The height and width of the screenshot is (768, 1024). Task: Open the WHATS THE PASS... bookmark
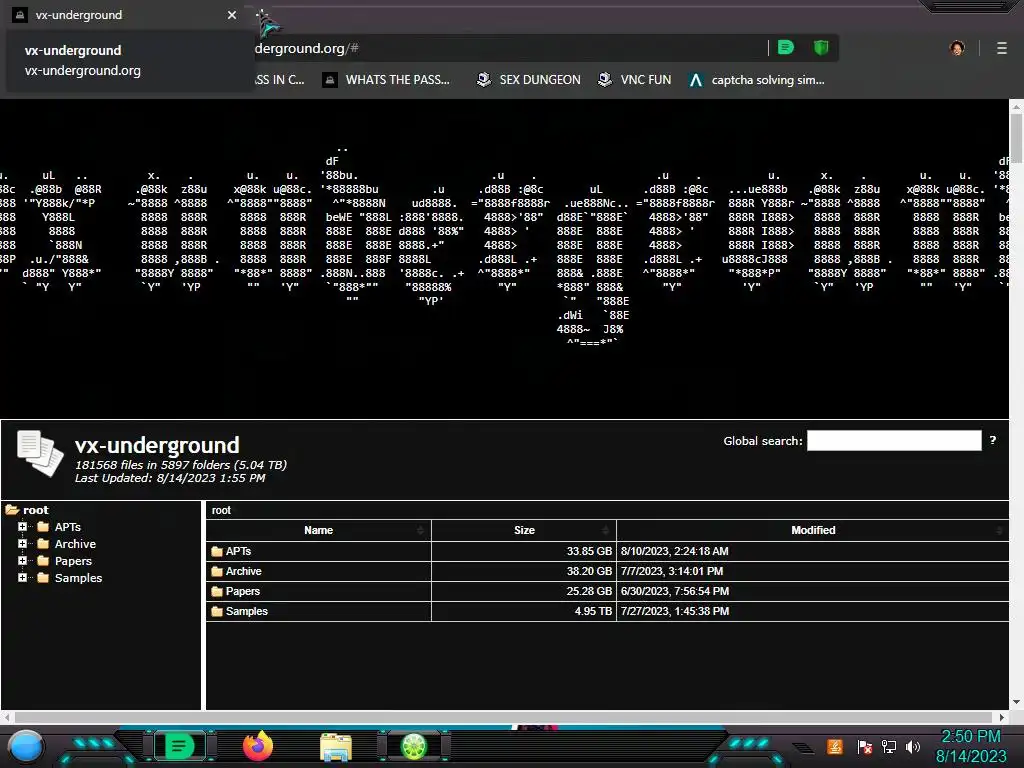(x=386, y=80)
